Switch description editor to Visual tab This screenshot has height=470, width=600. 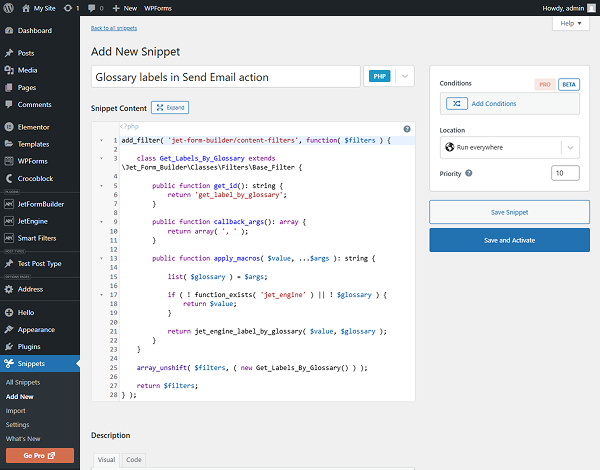tap(106, 460)
